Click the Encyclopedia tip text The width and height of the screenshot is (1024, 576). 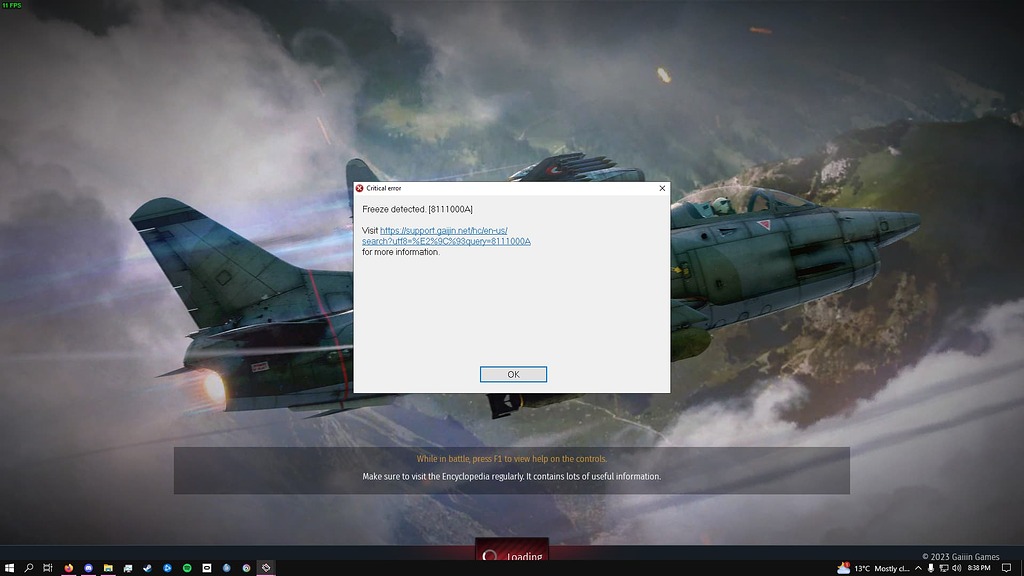click(x=512, y=476)
